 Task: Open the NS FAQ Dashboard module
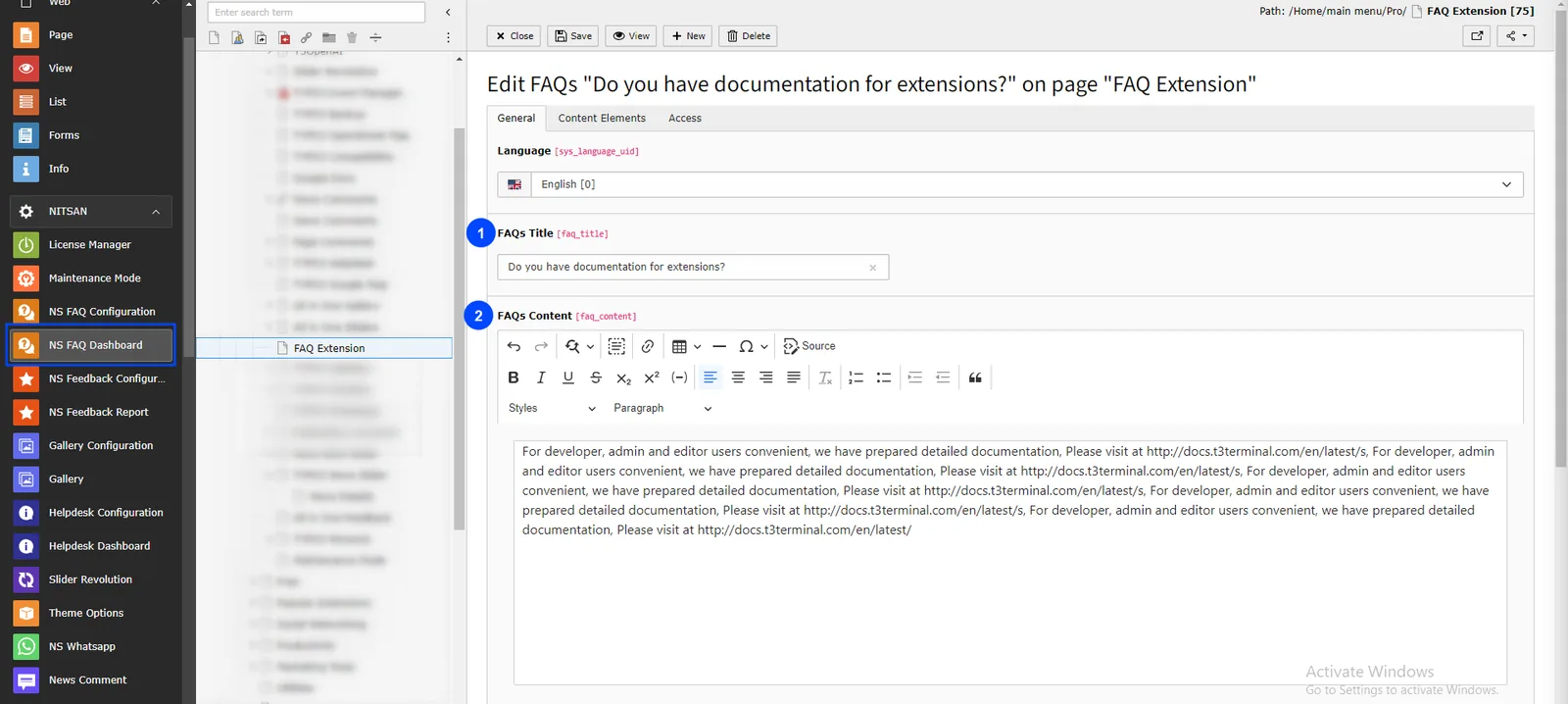point(91,345)
